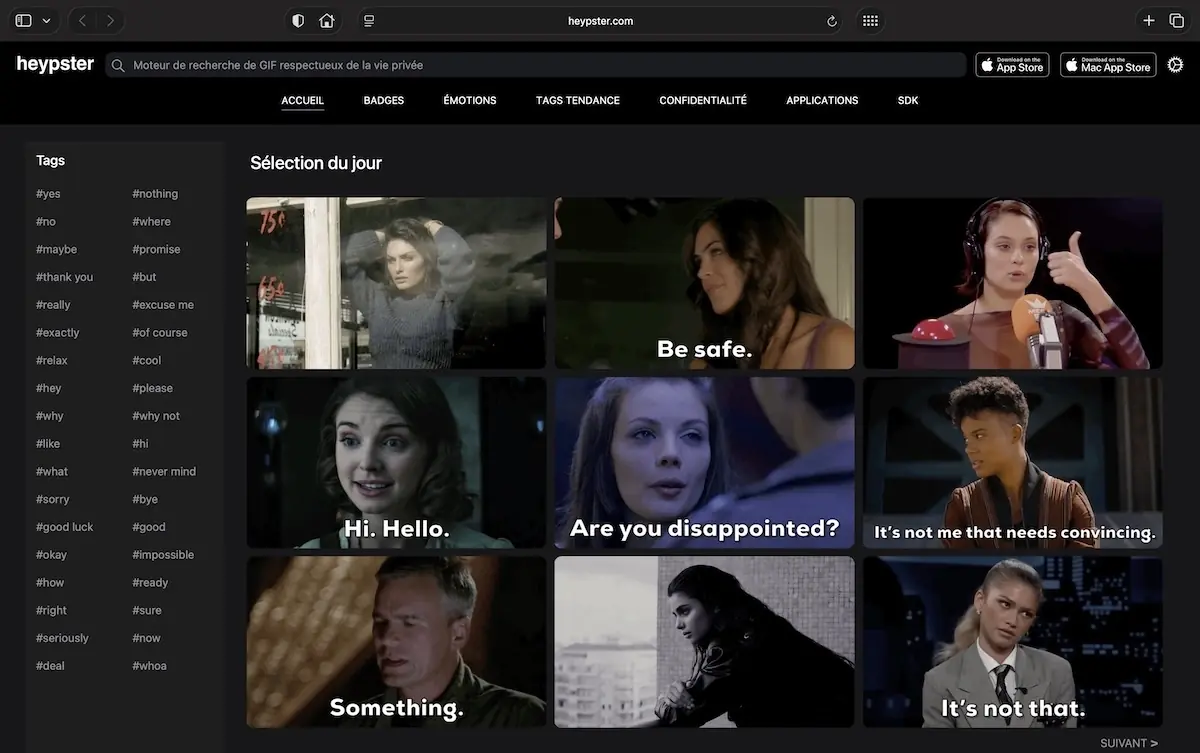Open the CONFIDENTIALITÉ menu item
Image resolution: width=1200 pixels, height=753 pixels.
(703, 100)
